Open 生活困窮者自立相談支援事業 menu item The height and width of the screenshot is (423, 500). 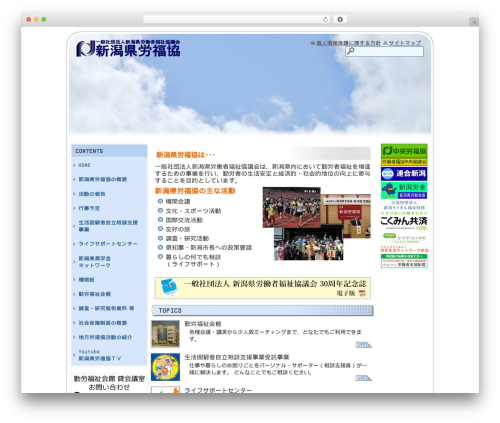[x=108, y=226]
